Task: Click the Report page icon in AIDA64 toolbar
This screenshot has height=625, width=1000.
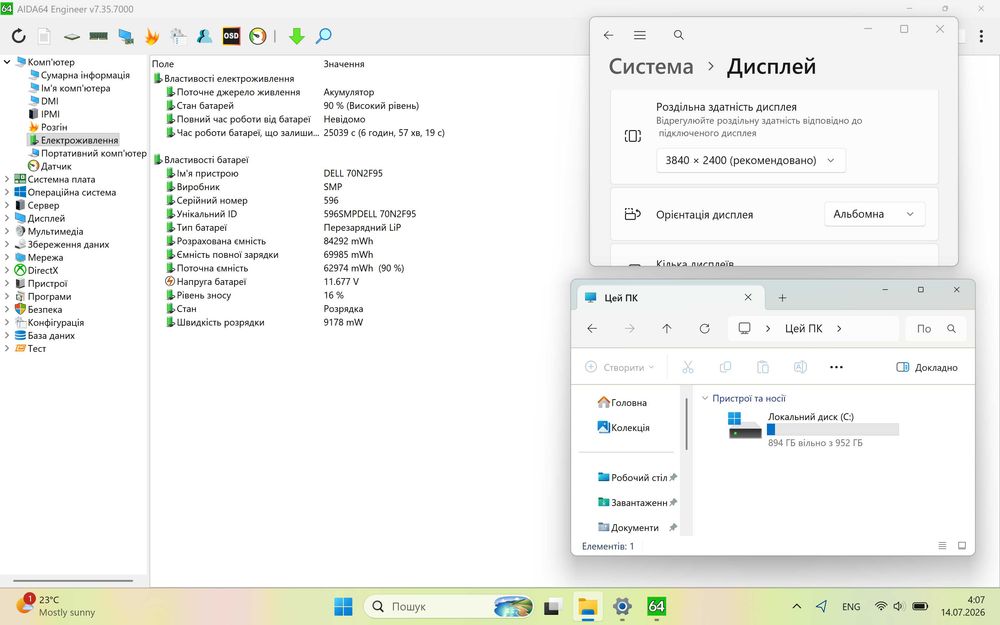Action: (44, 36)
